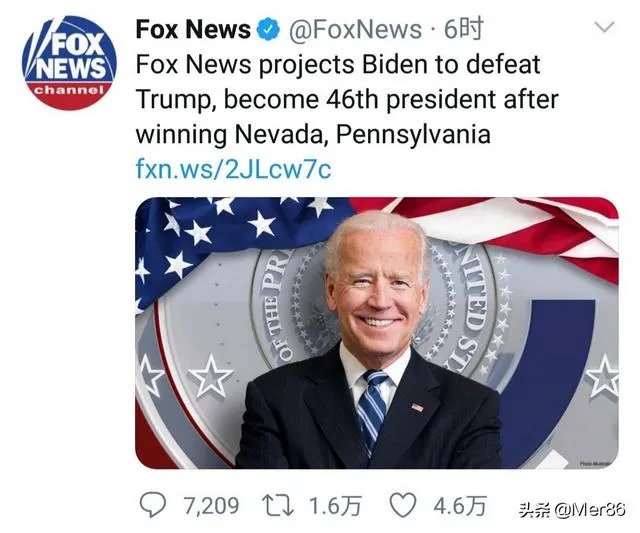Click the red stripes of flag in image
The height and width of the screenshot is (533, 640).
(510, 229)
